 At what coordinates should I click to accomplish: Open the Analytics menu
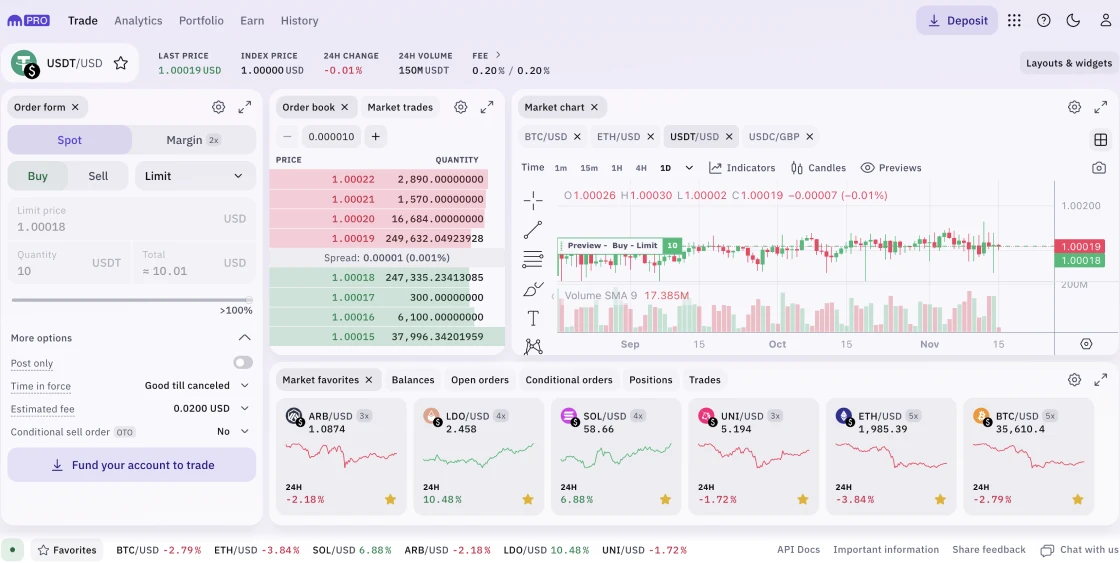click(139, 21)
